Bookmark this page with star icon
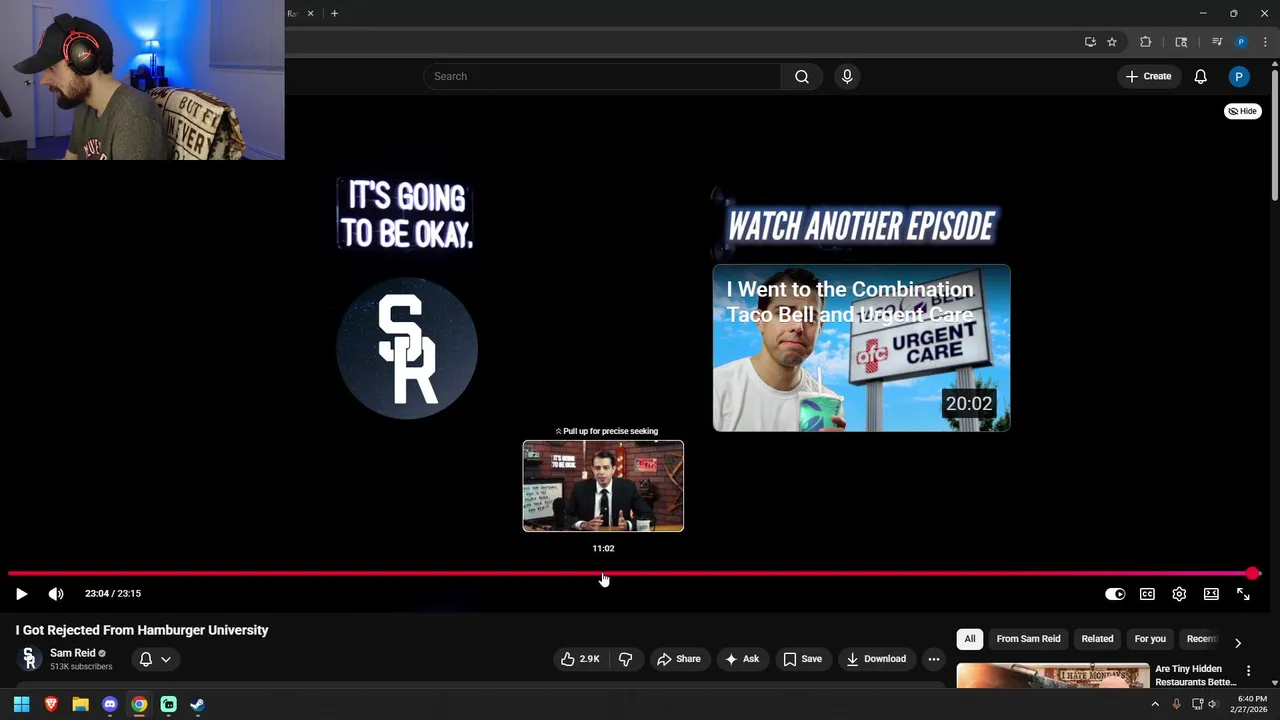Image resolution: width=1280 pixels, height=720 pixels. click(1111, 42)
